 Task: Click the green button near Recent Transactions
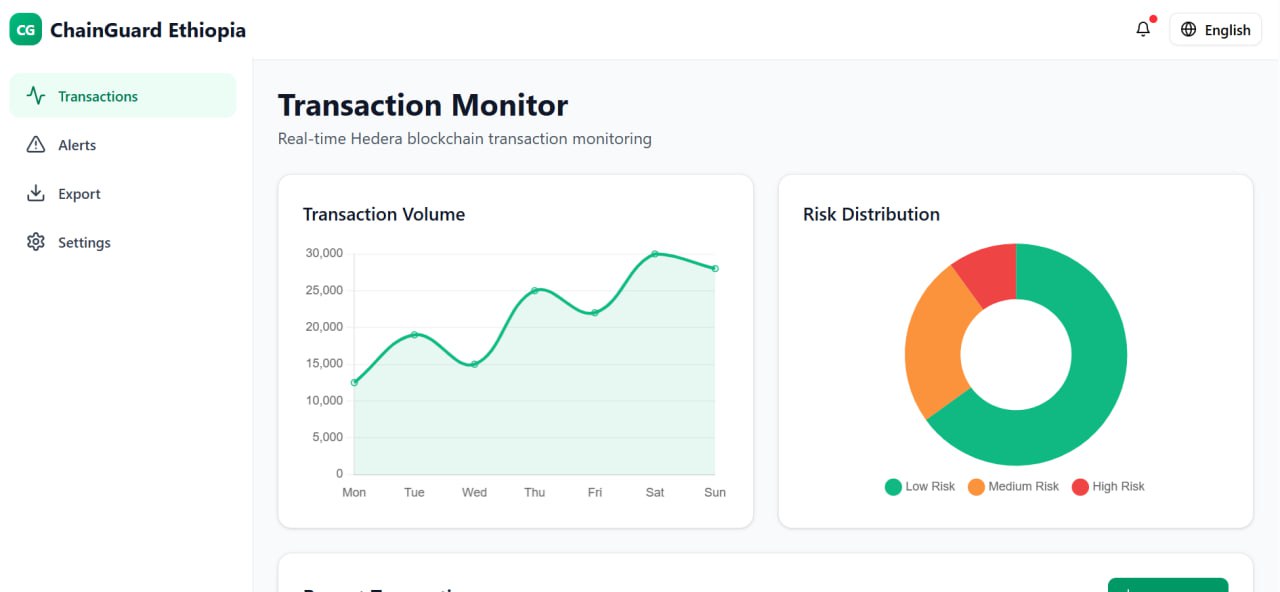click(x=1167, y=585)
